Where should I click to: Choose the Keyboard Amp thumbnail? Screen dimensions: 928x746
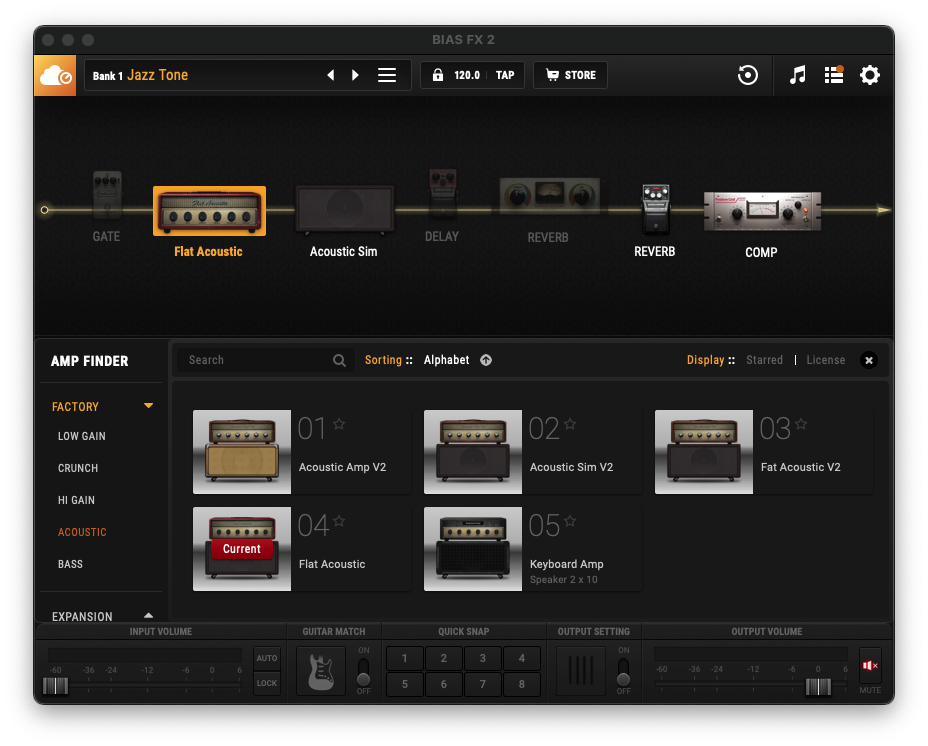[473, 549]
